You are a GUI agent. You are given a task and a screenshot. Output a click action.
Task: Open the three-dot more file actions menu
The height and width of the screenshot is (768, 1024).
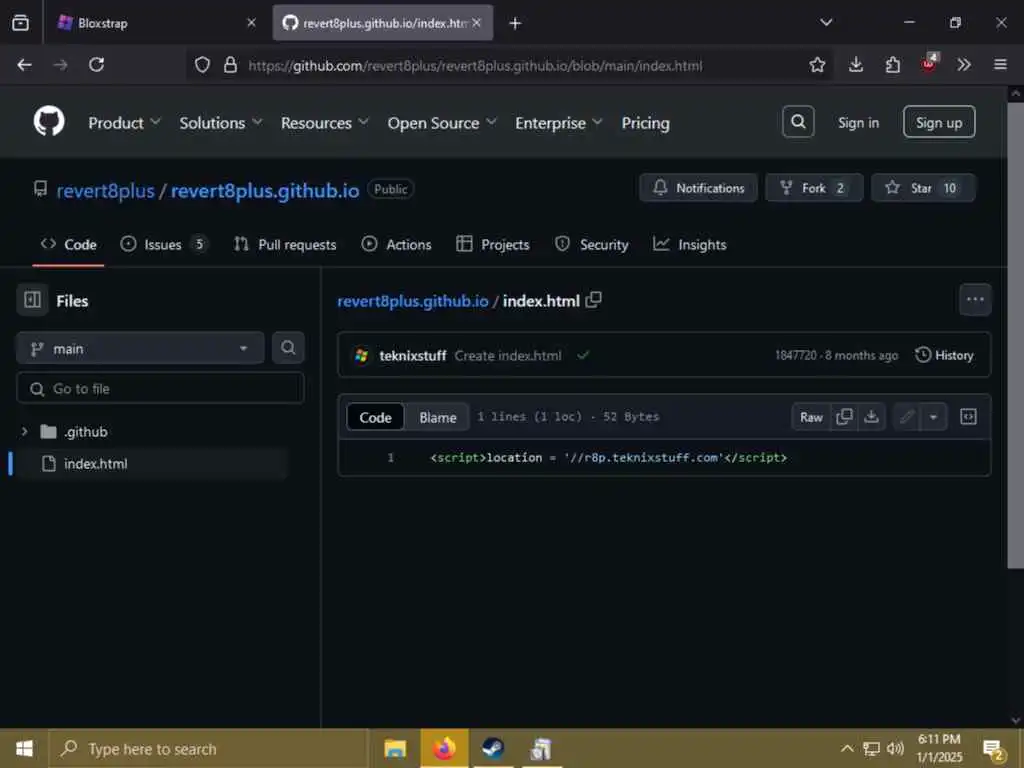click(x=975, y=299)
